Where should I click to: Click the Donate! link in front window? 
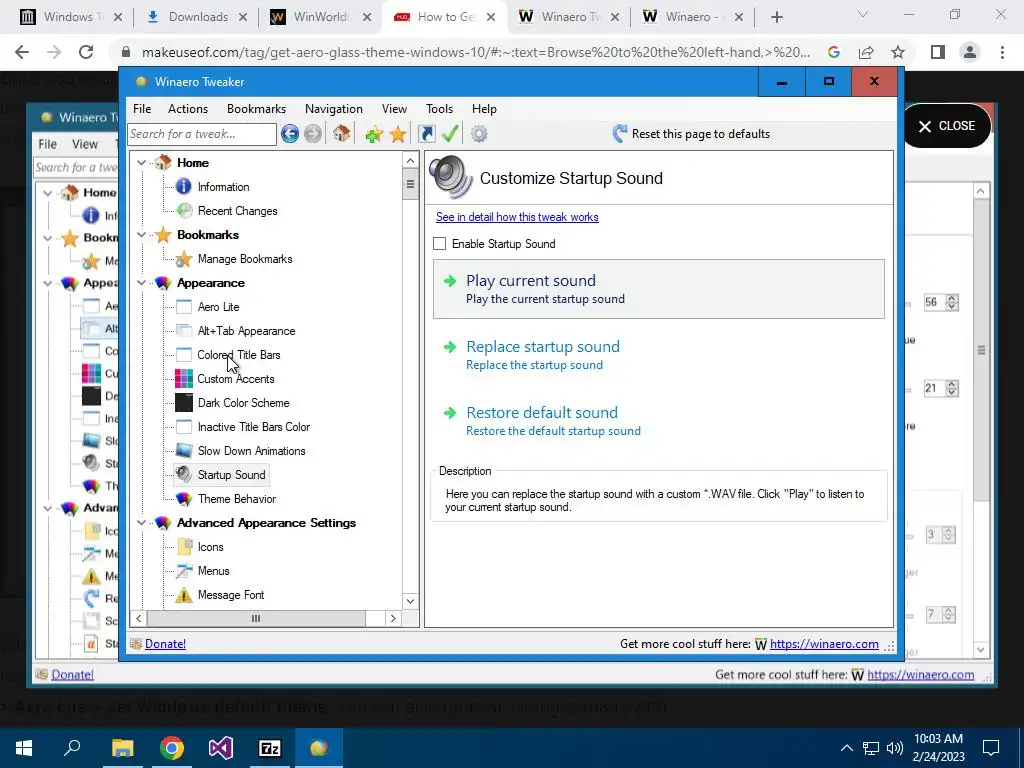point(165,644)
